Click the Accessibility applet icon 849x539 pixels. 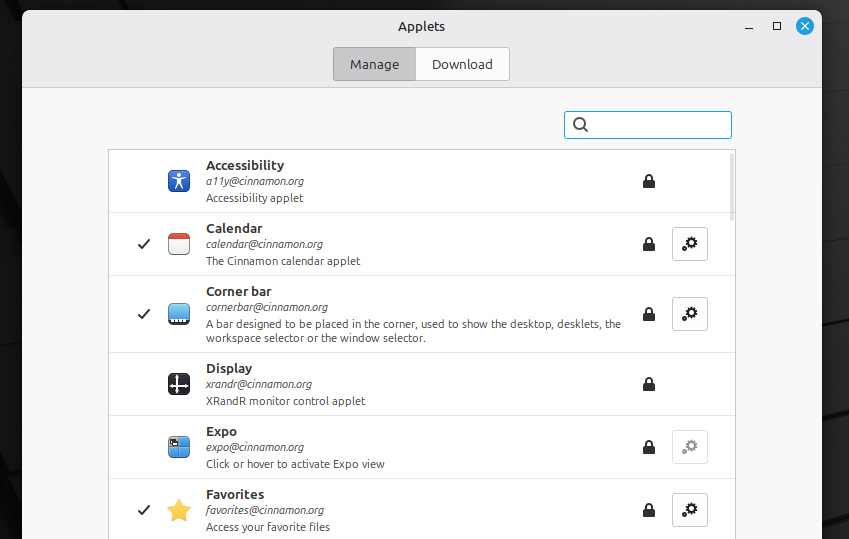tap(179, 181)
